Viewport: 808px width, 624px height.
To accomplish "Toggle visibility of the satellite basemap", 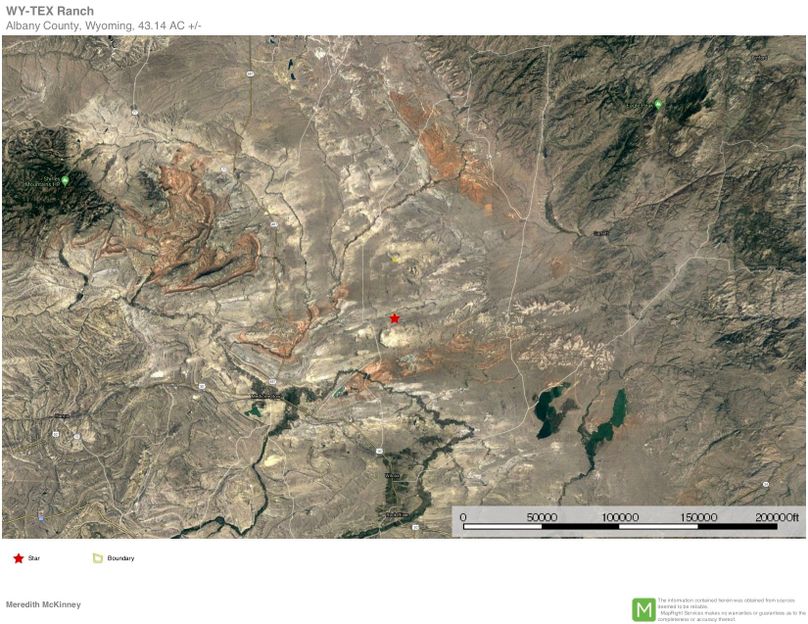I will point(404,290).
